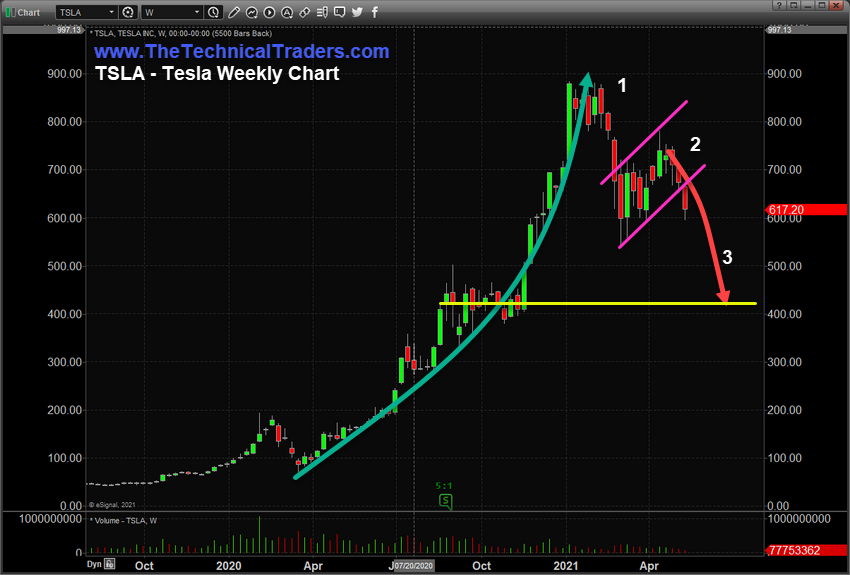This screenshot has width=850, height=575.
Task: Click the pop-out window button
Action: pyautogui.click(x=794, y=5)
